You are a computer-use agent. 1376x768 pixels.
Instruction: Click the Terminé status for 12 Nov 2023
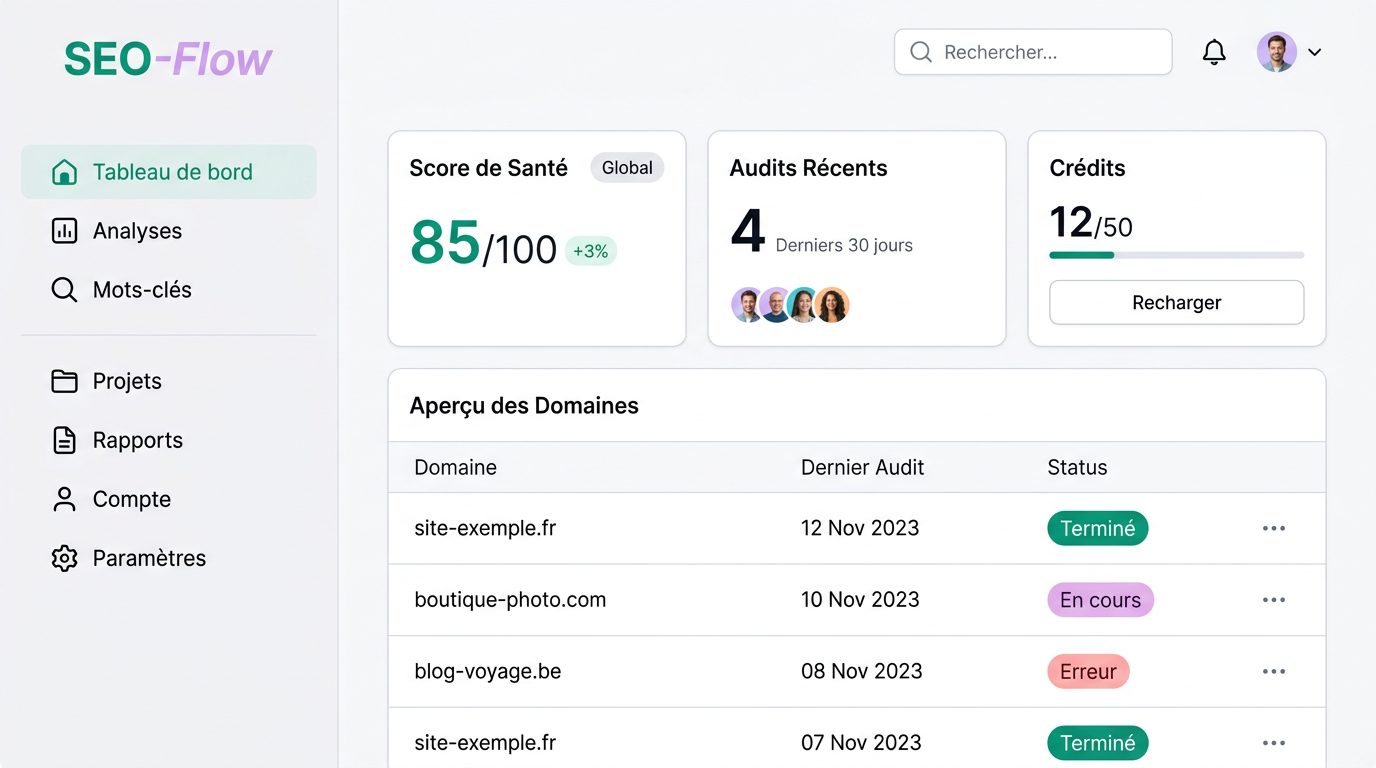tap(1098, 528)
